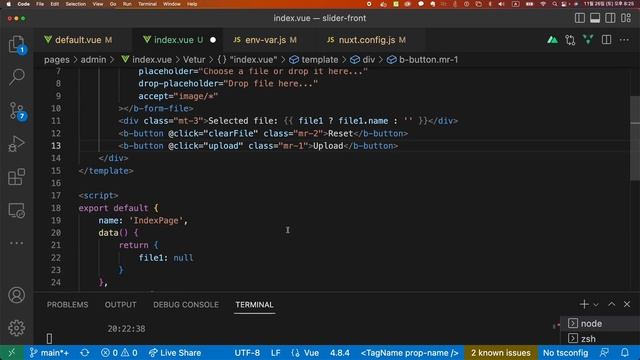Click Wi-Fi icon in macOS menu bar
Viewport: 640px width, 360px height.
tap(543, 4)
